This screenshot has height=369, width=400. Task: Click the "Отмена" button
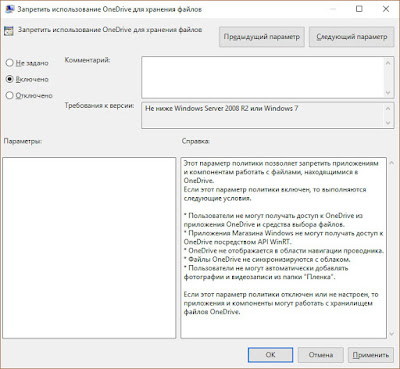321,355
